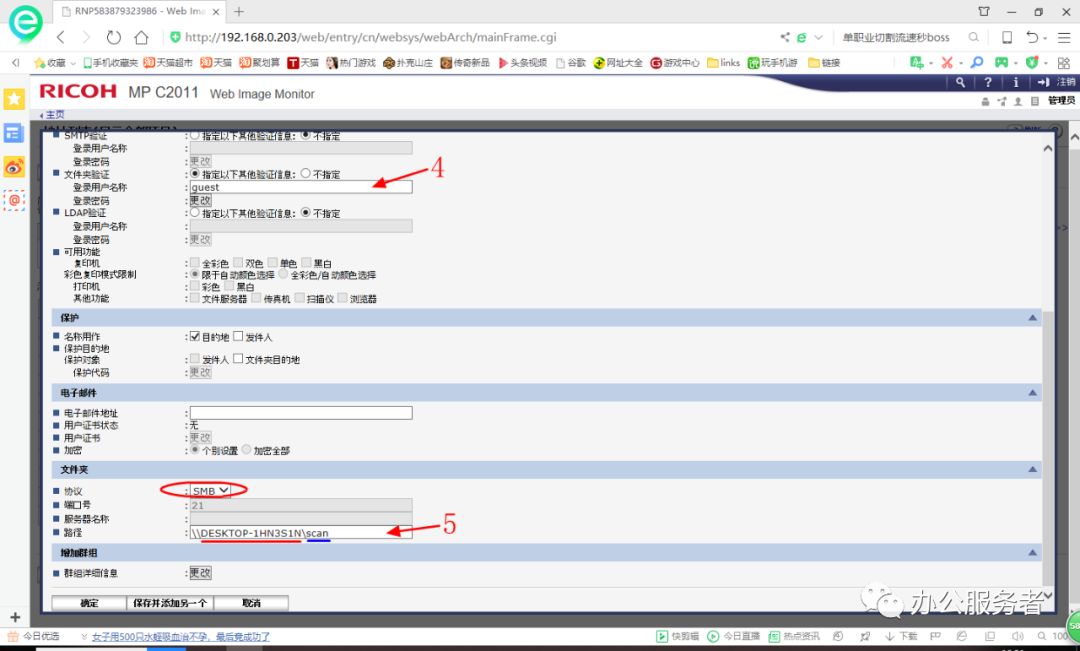Click the 路径 path input field
Screen dimensions: 1080x651
pos(301,533)
